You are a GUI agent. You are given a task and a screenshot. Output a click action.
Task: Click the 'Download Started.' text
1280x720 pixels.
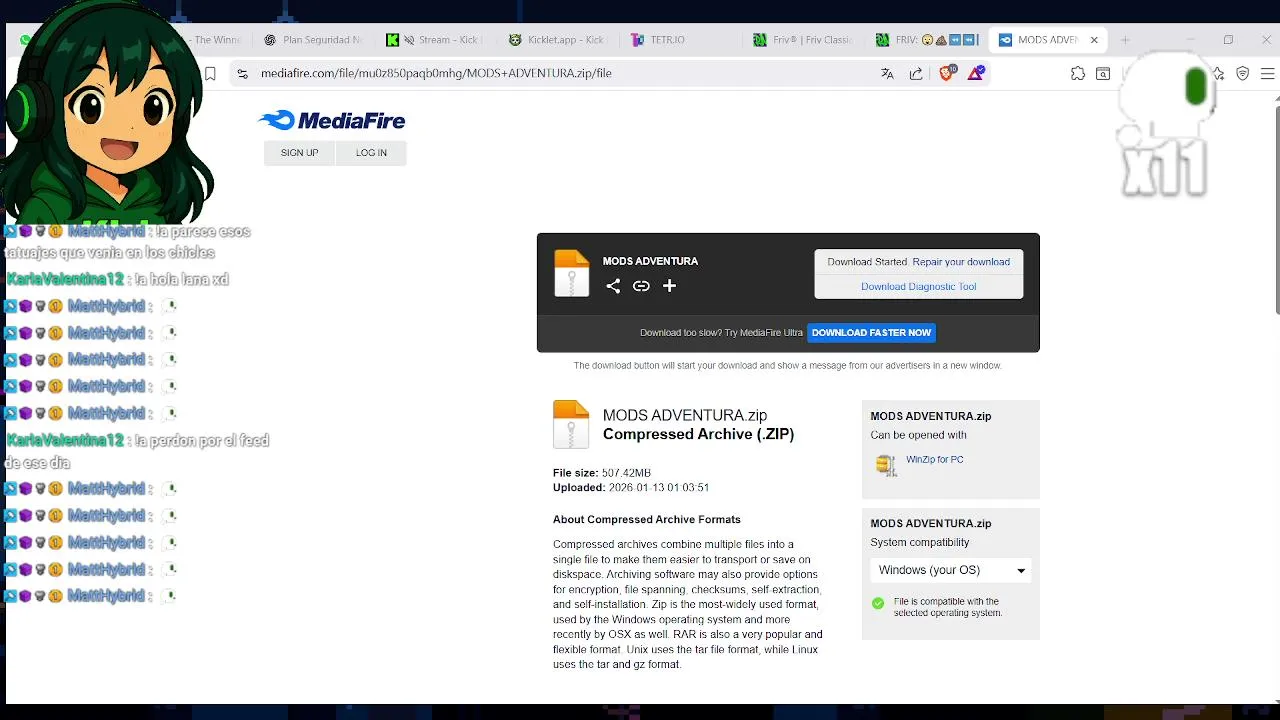[868, 262]
